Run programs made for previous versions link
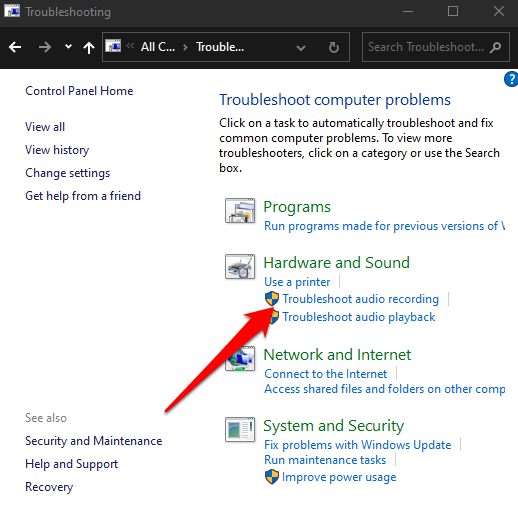Image resolution: width=518 pixels, height=505 pixels. click(385, 226)
